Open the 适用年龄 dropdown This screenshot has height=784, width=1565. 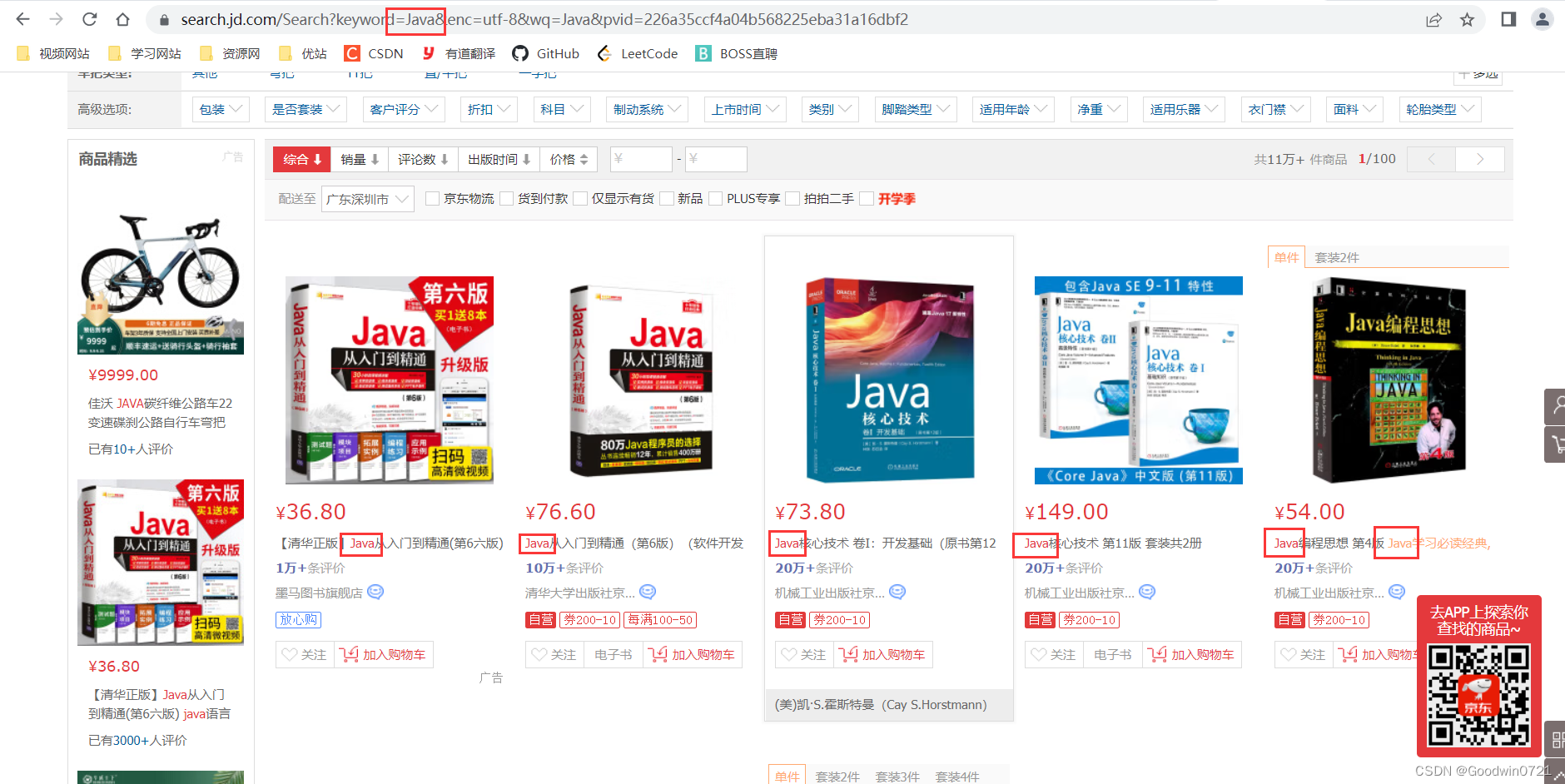(x=1013, y=109)
